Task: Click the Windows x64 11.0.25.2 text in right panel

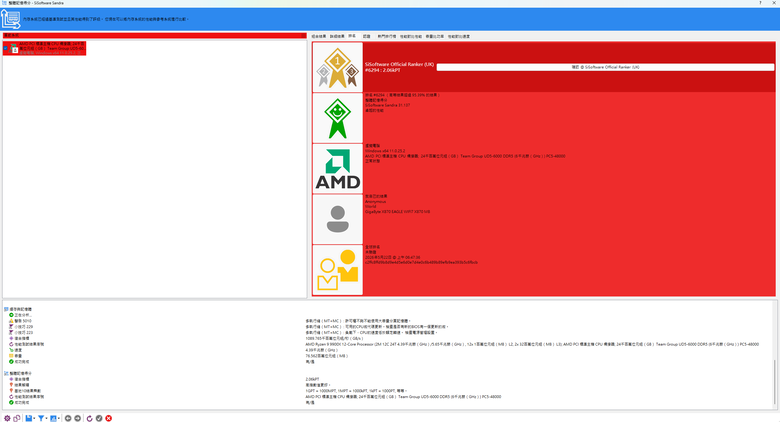Action: (385, 151)
